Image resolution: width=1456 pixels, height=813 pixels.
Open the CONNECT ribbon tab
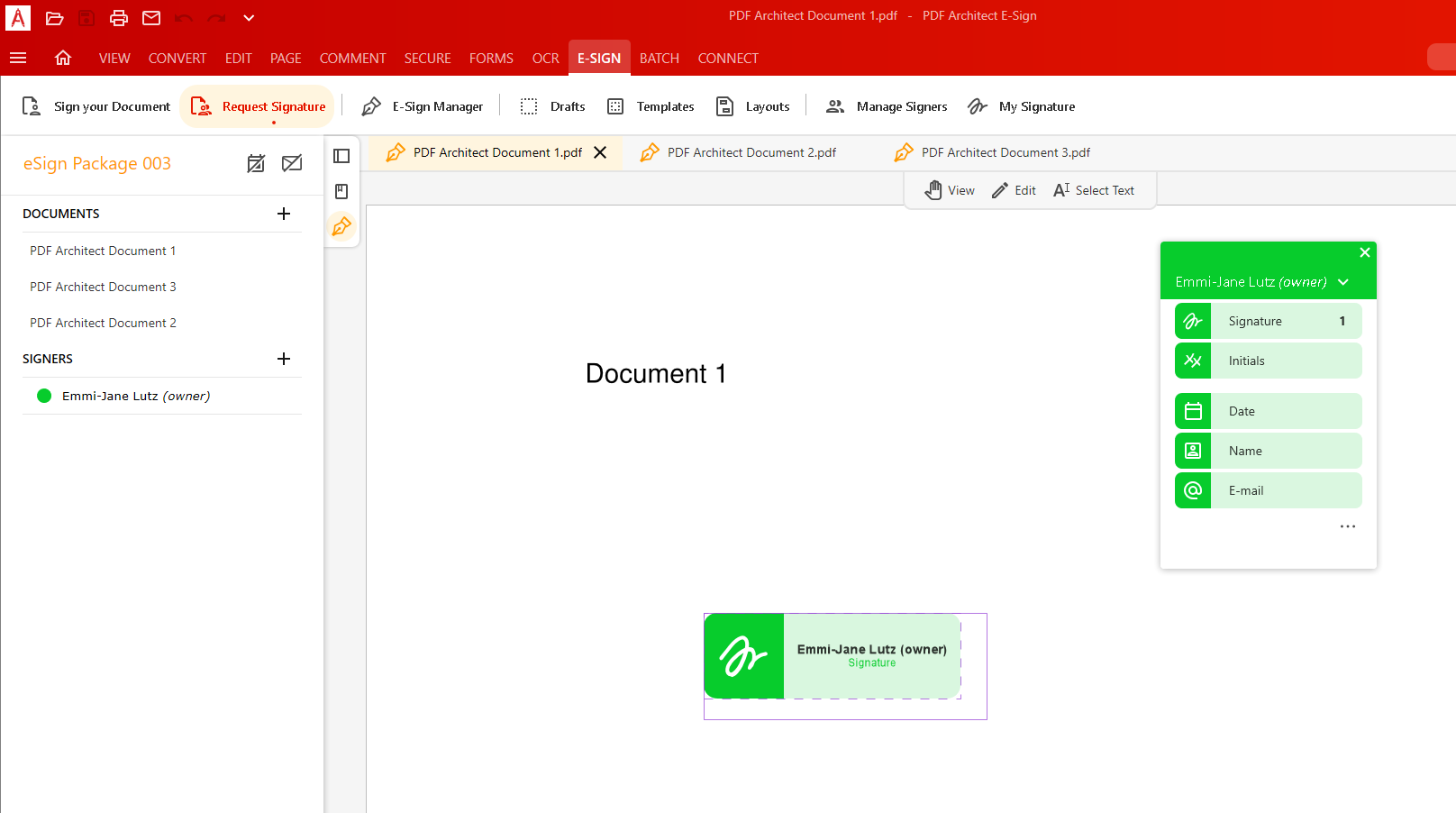(x=728, y=58)
